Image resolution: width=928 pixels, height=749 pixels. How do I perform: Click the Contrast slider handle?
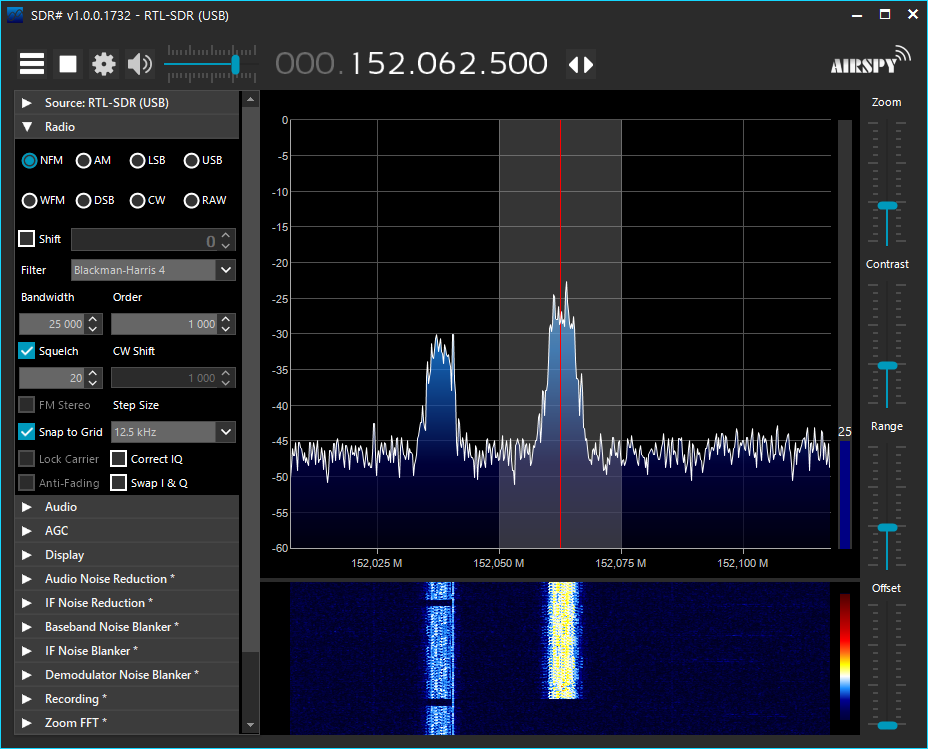pos(887,366)
